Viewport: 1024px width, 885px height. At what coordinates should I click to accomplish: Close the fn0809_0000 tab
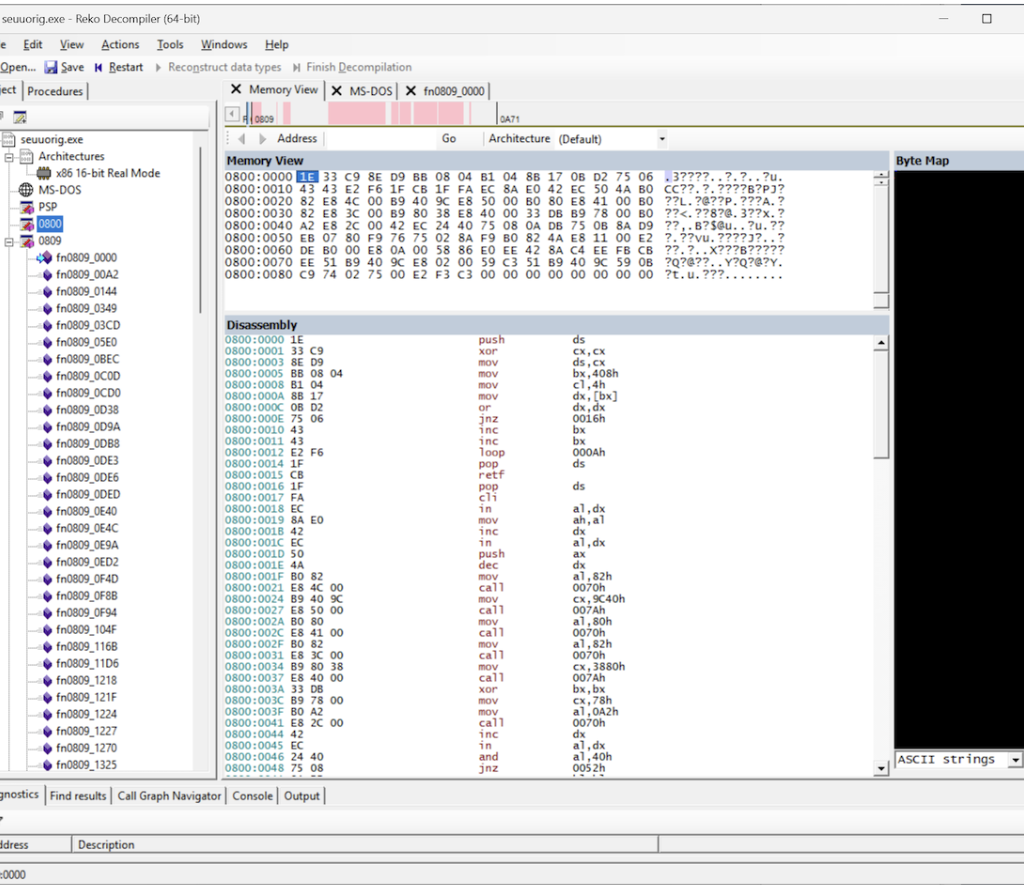pos(411,91)
